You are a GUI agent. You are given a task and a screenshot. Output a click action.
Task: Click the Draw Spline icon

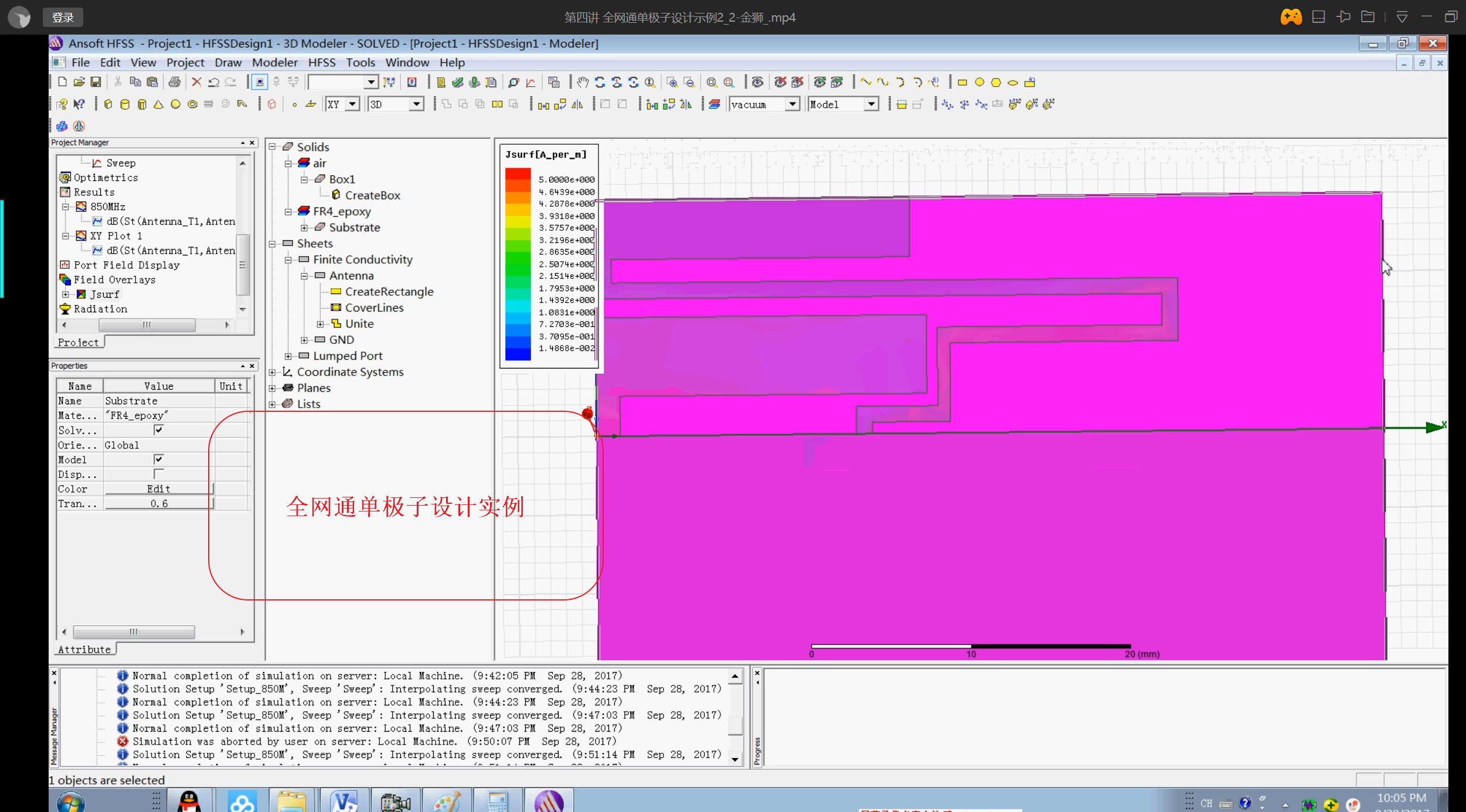(x=883, y=82)
